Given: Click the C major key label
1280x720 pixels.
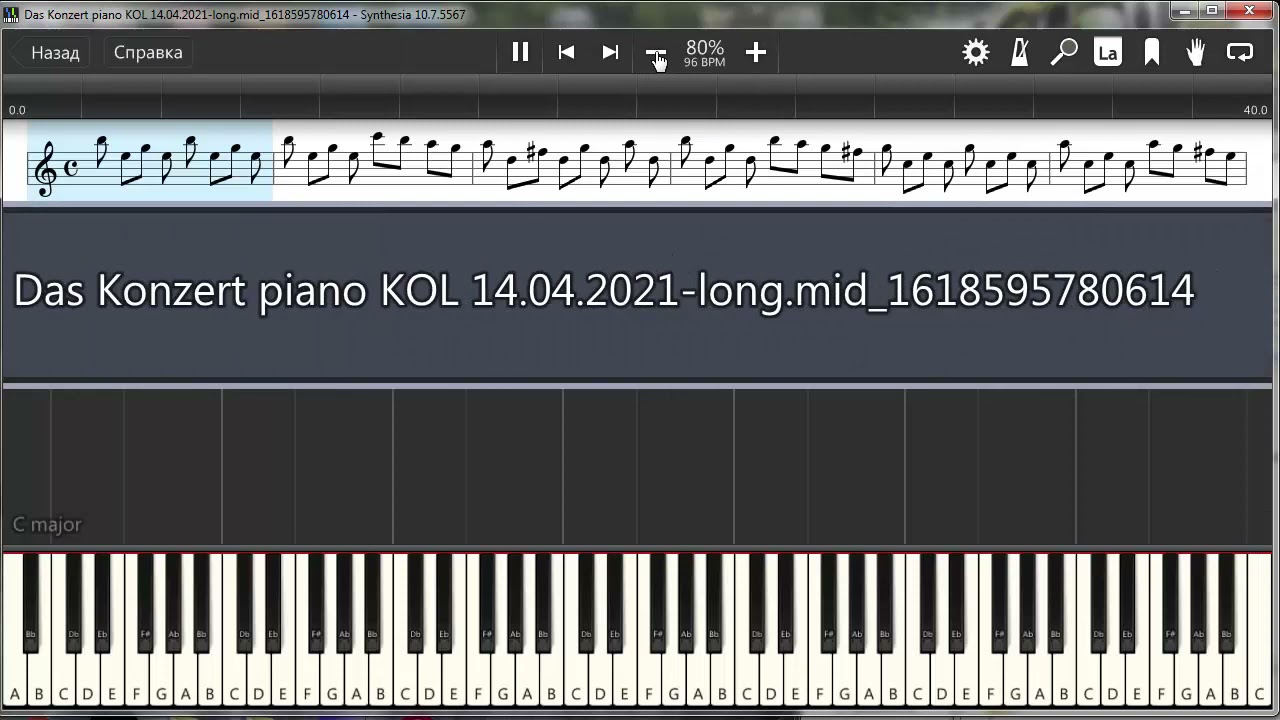Looking at the screenshot, I should click(47, 524).
